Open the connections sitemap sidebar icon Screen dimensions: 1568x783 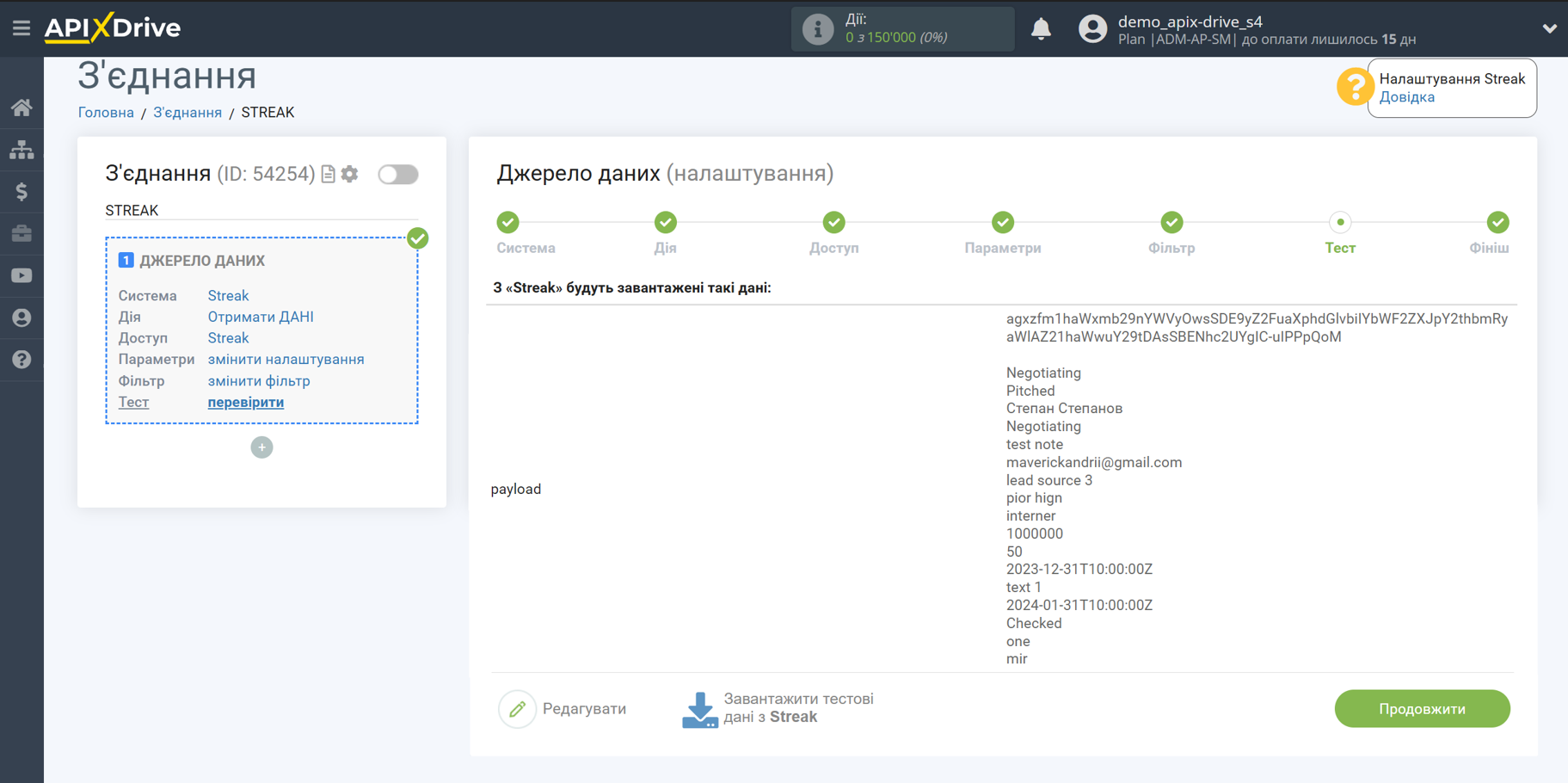coord(22,150)
